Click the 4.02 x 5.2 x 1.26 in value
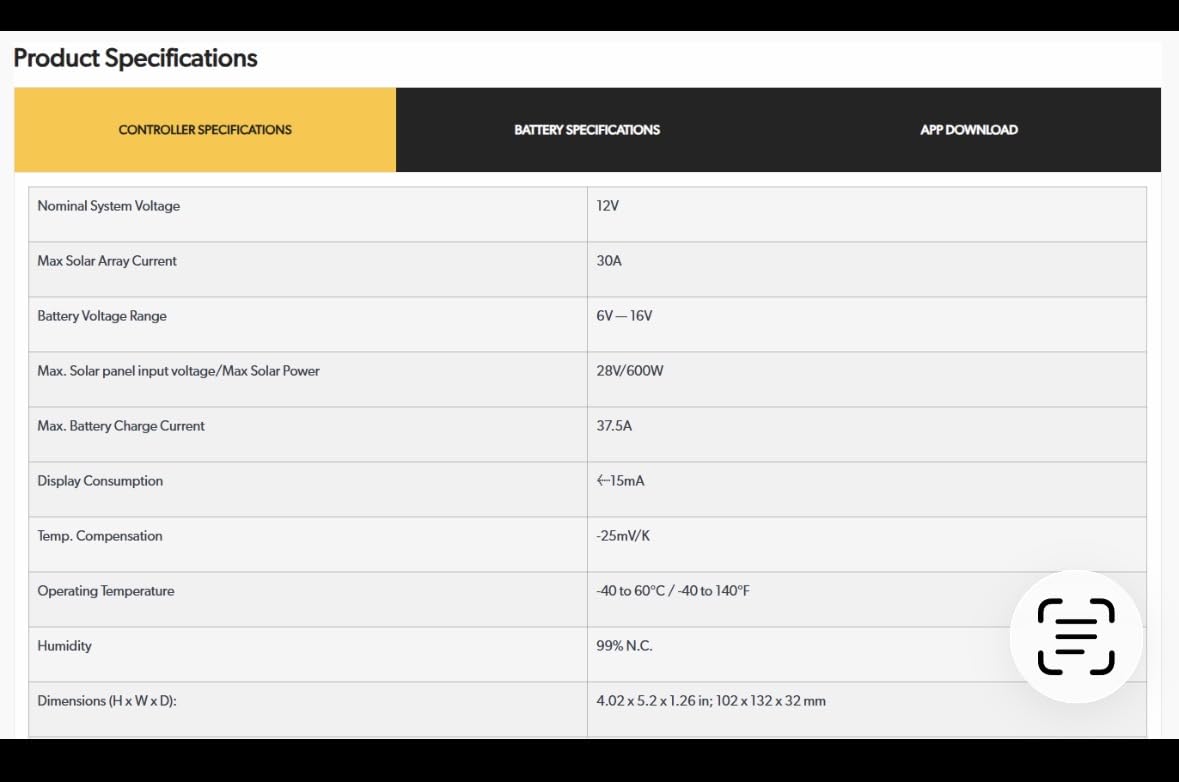1179x782 pixels. coord(711,701)
